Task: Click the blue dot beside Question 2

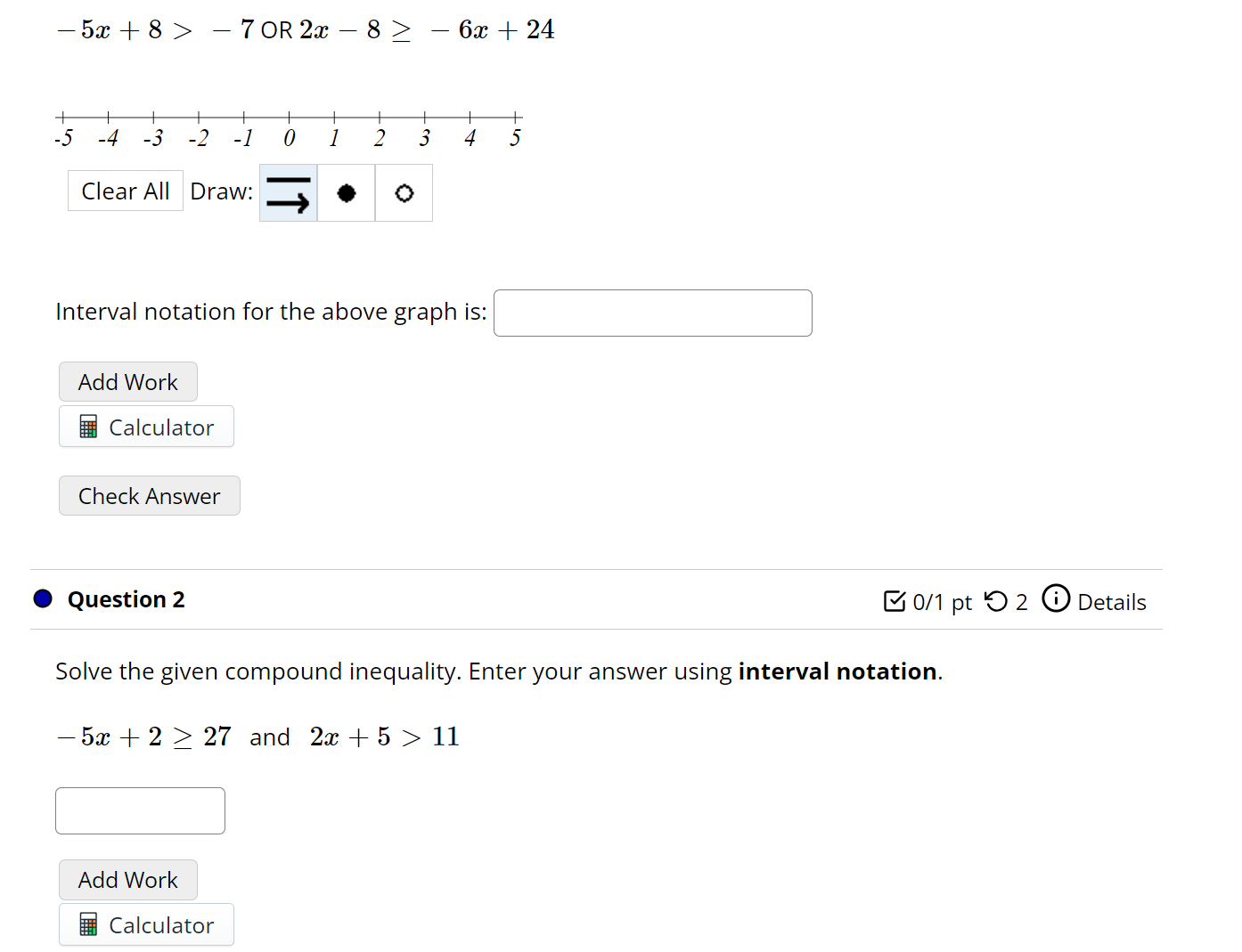Action: (42, 598)
